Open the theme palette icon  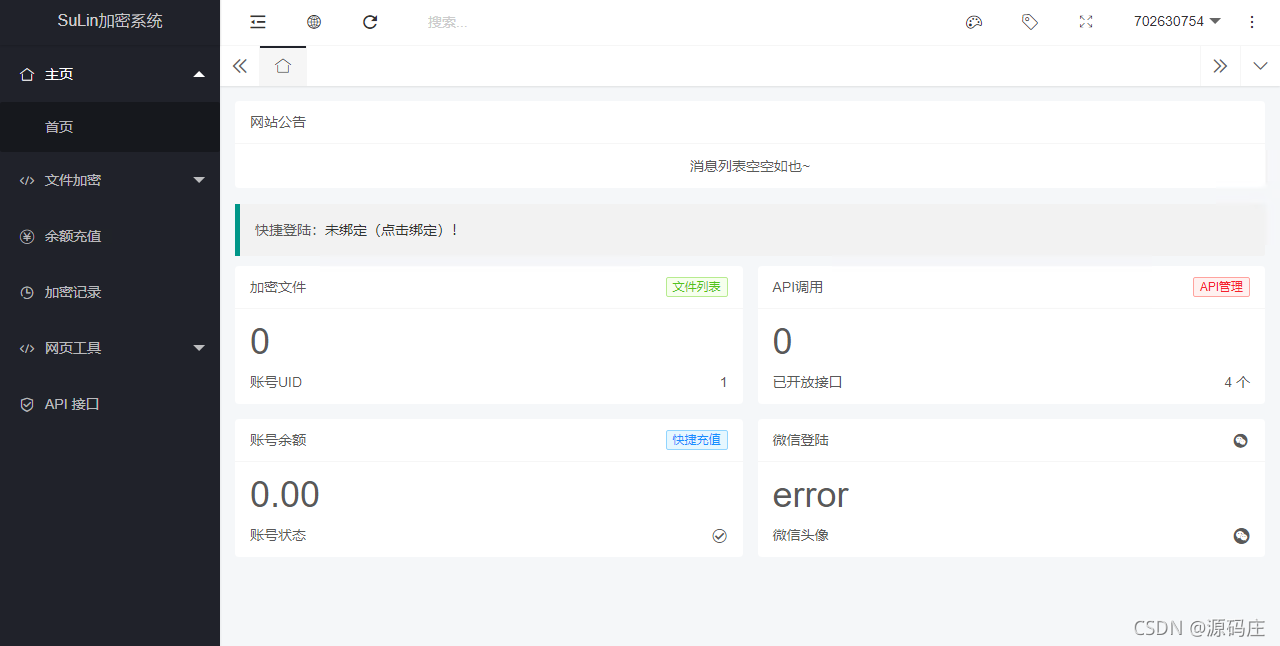coord(974,22)
